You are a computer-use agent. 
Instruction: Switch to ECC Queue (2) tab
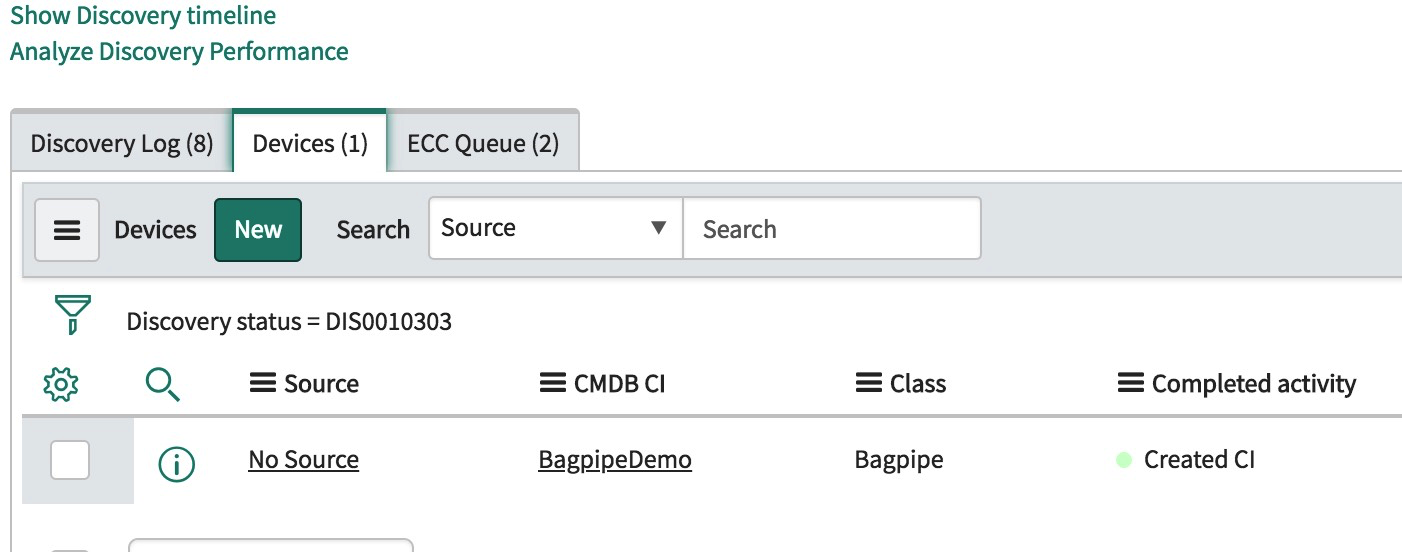pyautogui.click(x=483, y=144)
